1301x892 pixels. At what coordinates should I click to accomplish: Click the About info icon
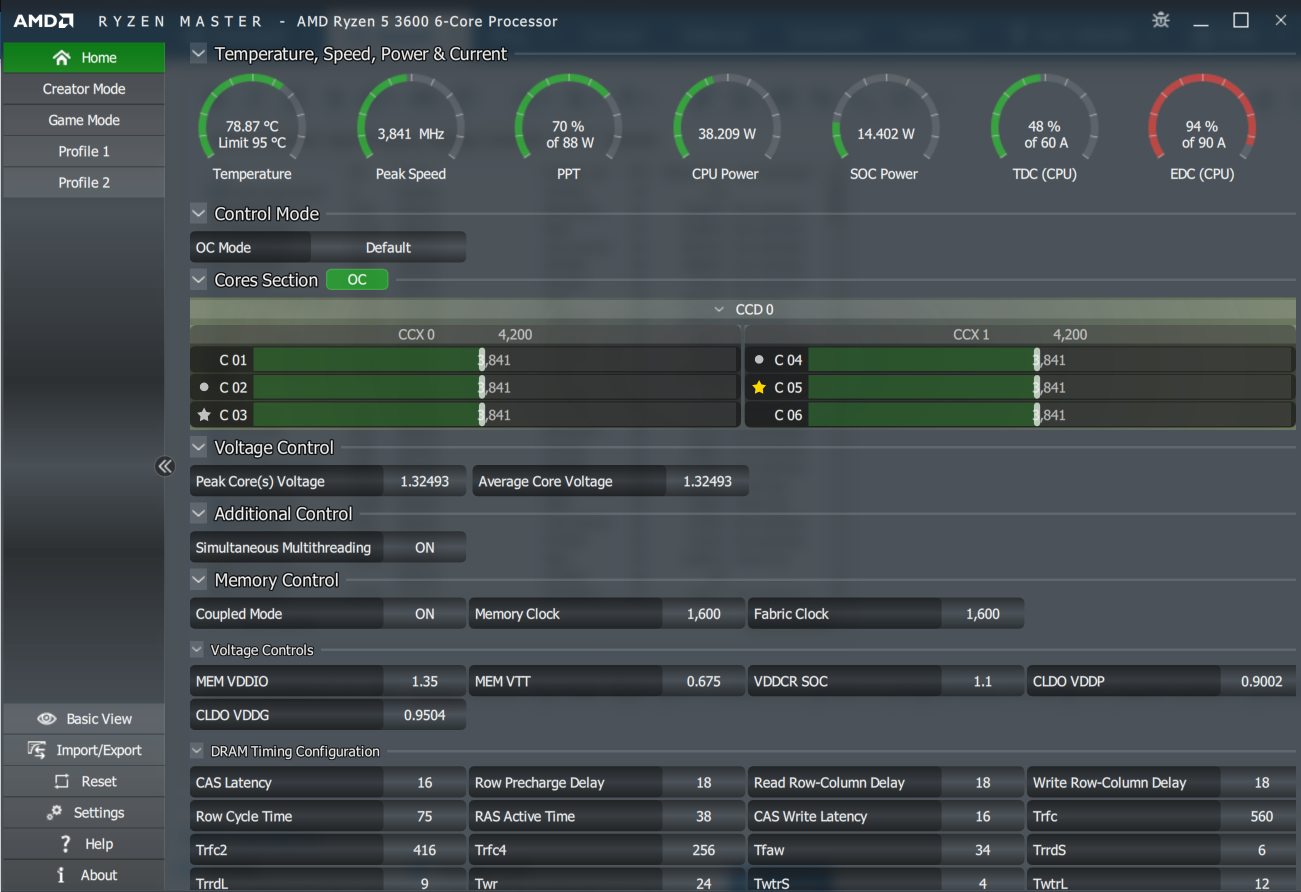click(61, 875)
